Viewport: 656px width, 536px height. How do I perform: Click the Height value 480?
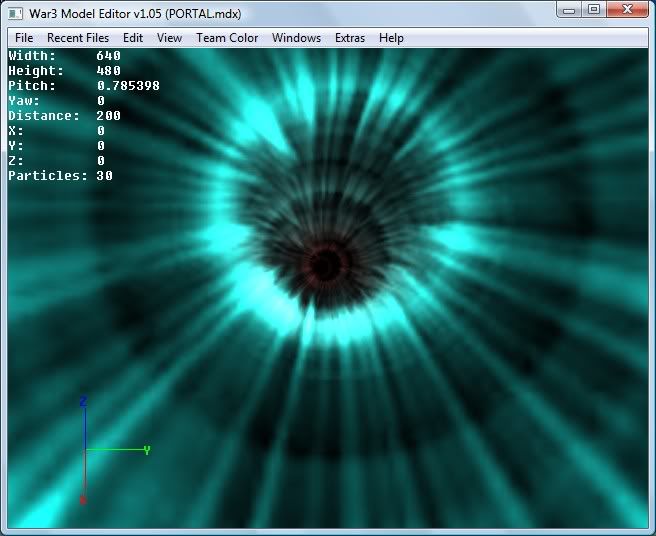pos(108,71)
